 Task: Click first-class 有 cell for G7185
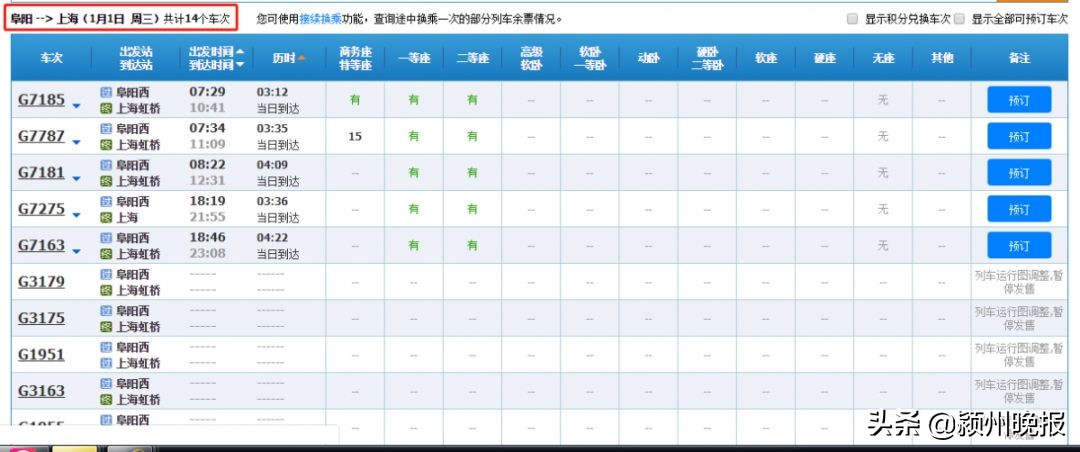413,100
